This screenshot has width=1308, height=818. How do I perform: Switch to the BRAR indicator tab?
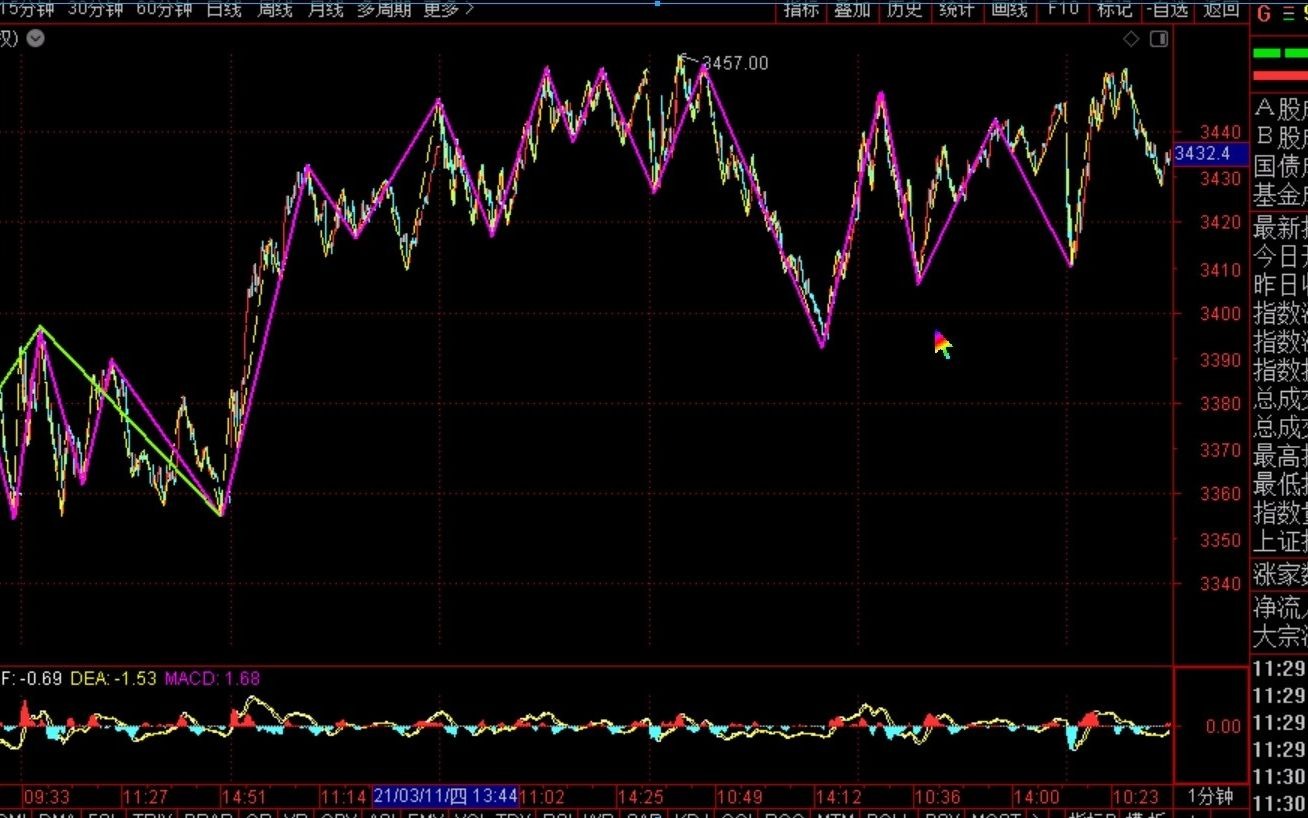click(208, 816)
